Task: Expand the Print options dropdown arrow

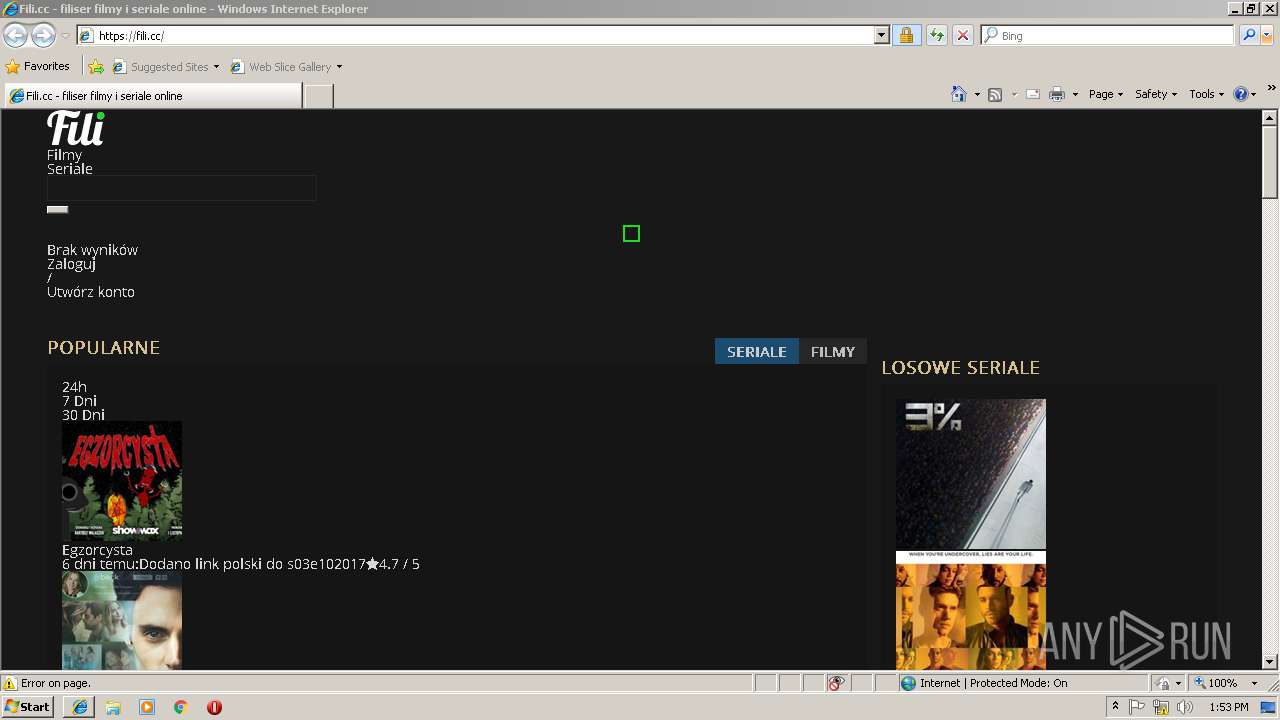Action: tap(1075, 94)
